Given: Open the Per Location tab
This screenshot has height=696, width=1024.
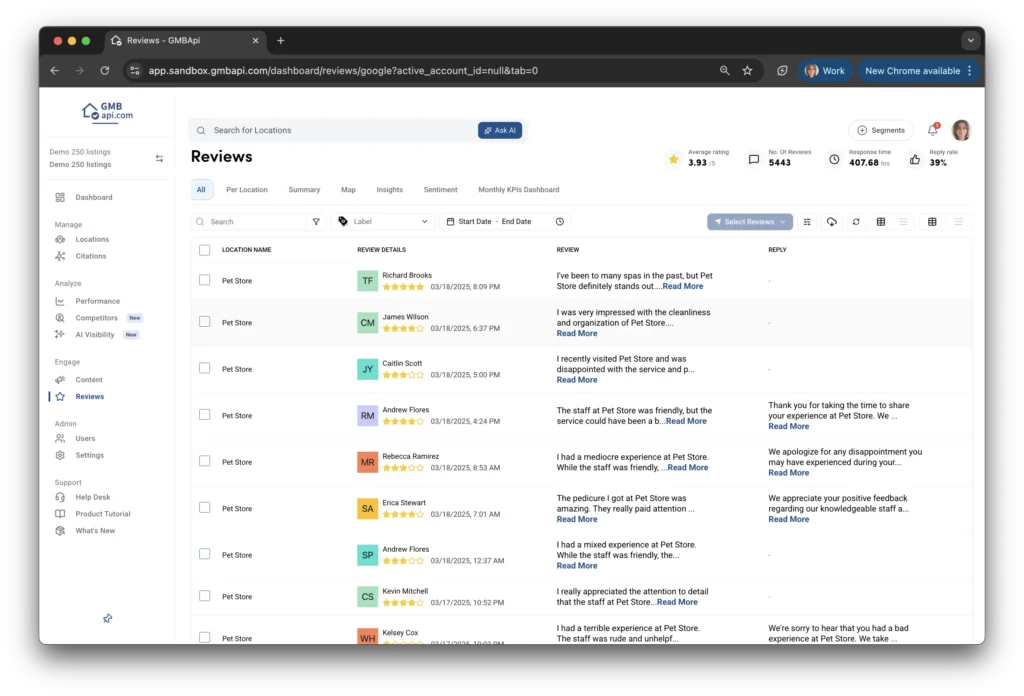Looking at the screenshot, I should 247,190.
